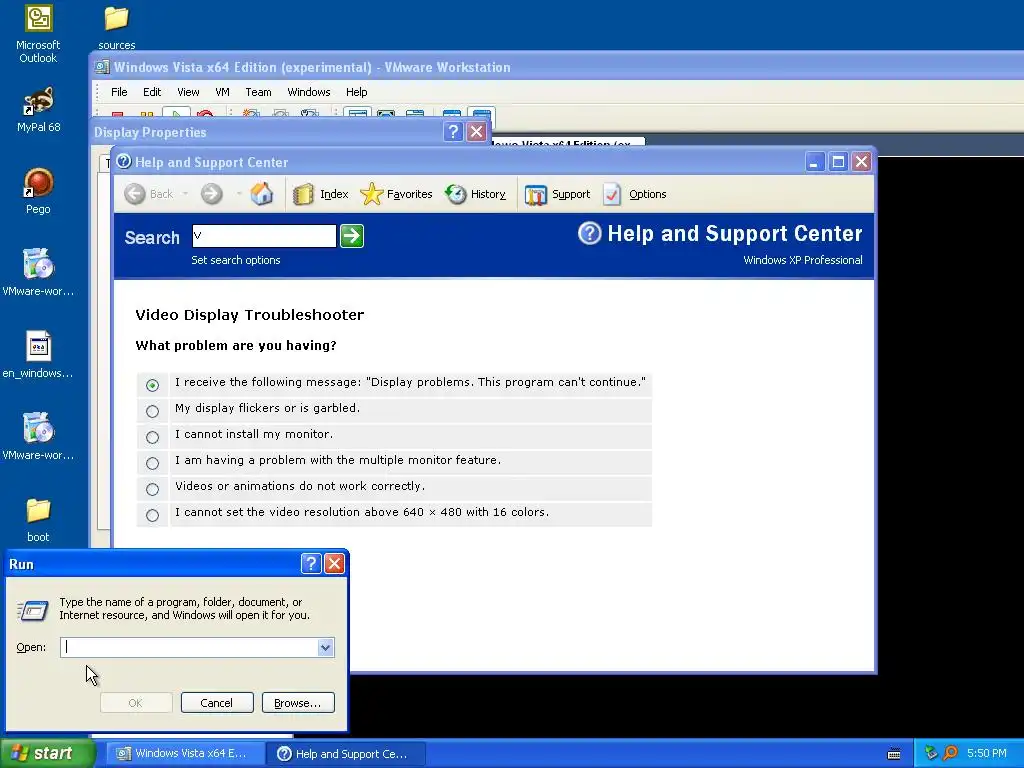Open the VM menu in VMware Workstation
The image size is (1024, 768).
[x=222, y=92]
